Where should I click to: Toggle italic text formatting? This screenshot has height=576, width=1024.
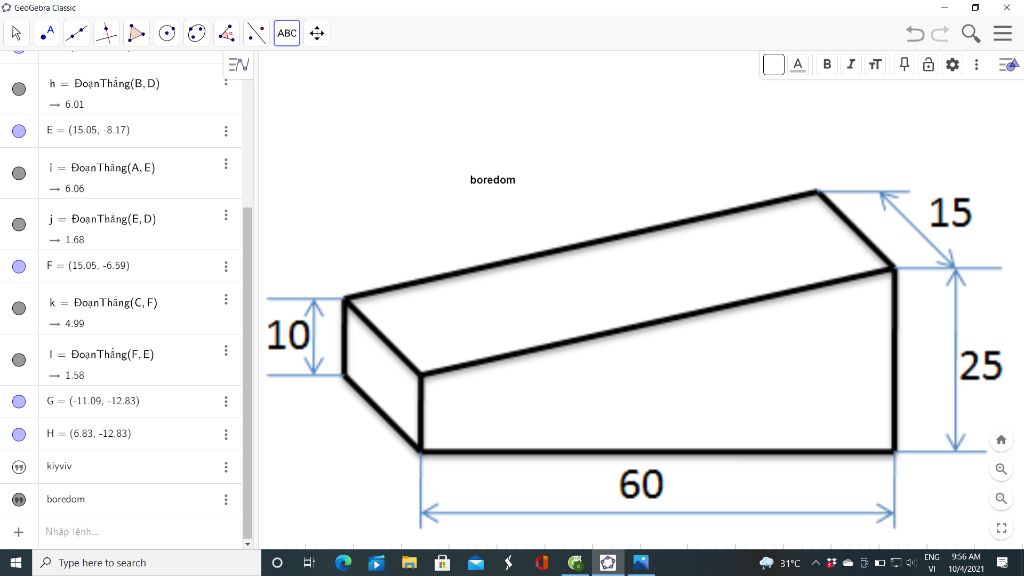tap(851, 65)
